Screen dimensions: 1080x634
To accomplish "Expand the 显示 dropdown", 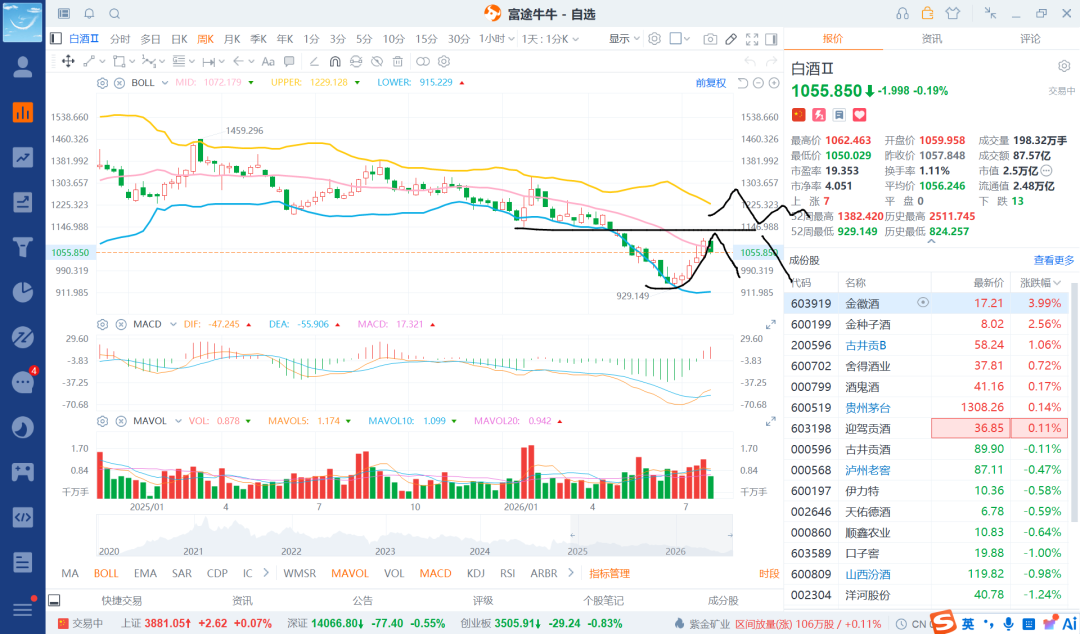I will pos(624,39).
